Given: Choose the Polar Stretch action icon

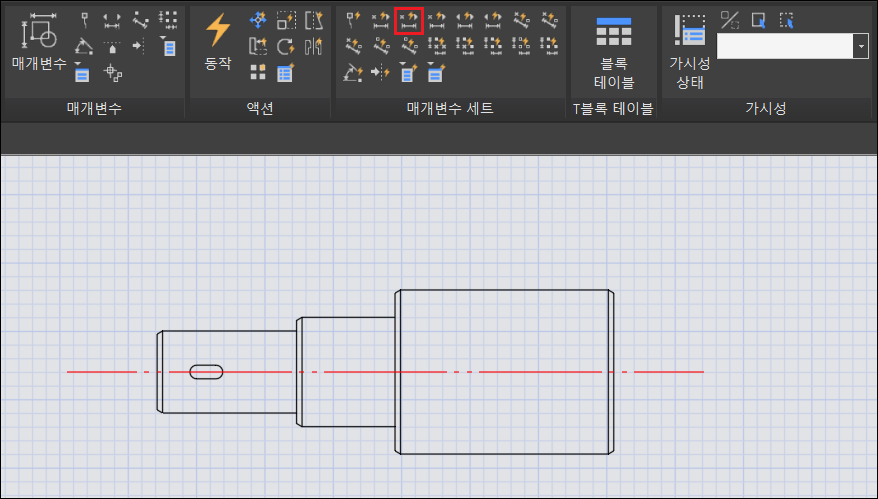Looking at the screenshot, I should pos(258,46).
